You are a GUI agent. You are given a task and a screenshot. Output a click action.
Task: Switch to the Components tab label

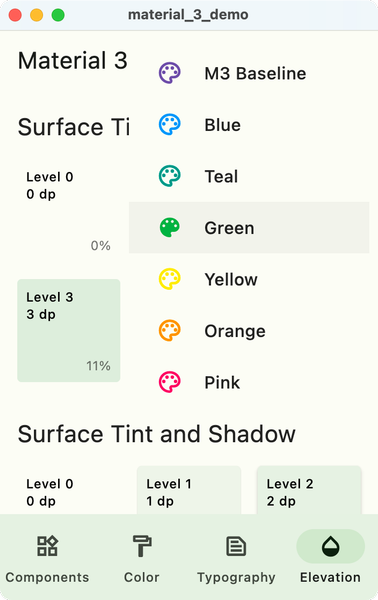click(47, 577)
